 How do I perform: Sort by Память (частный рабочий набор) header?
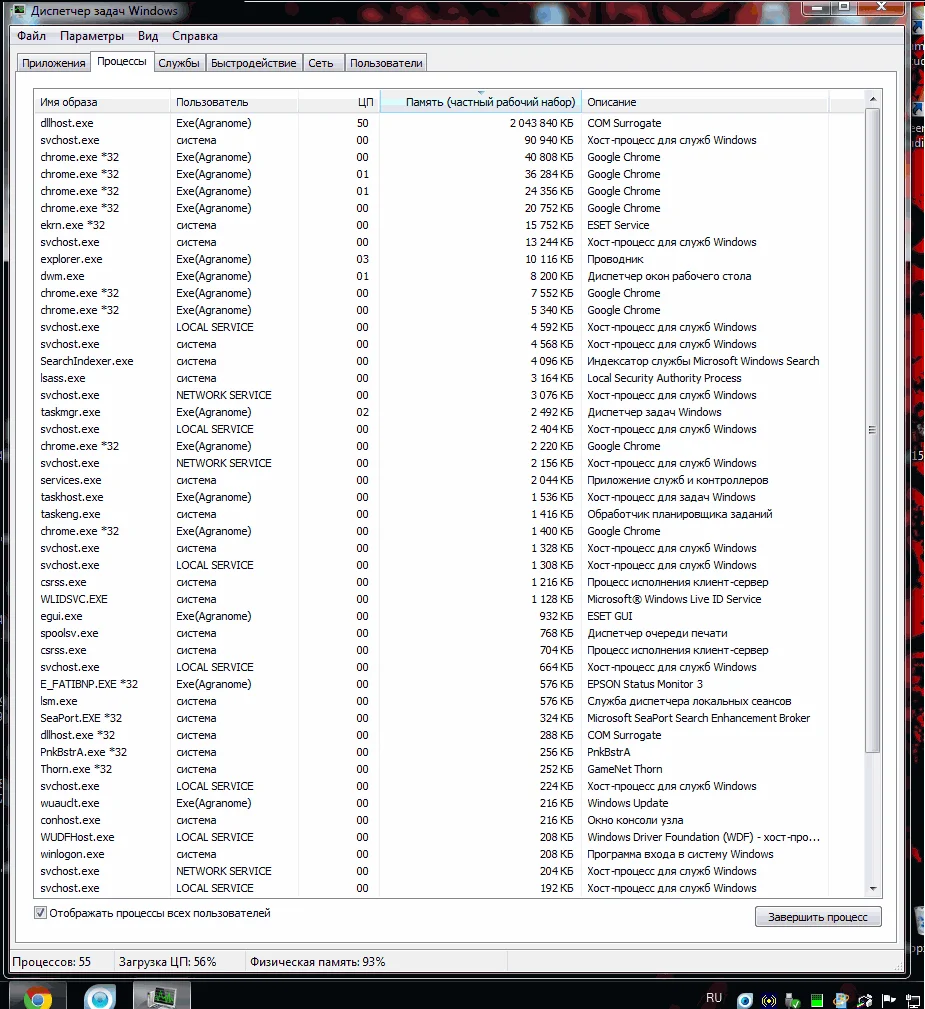tap(481, 102)
